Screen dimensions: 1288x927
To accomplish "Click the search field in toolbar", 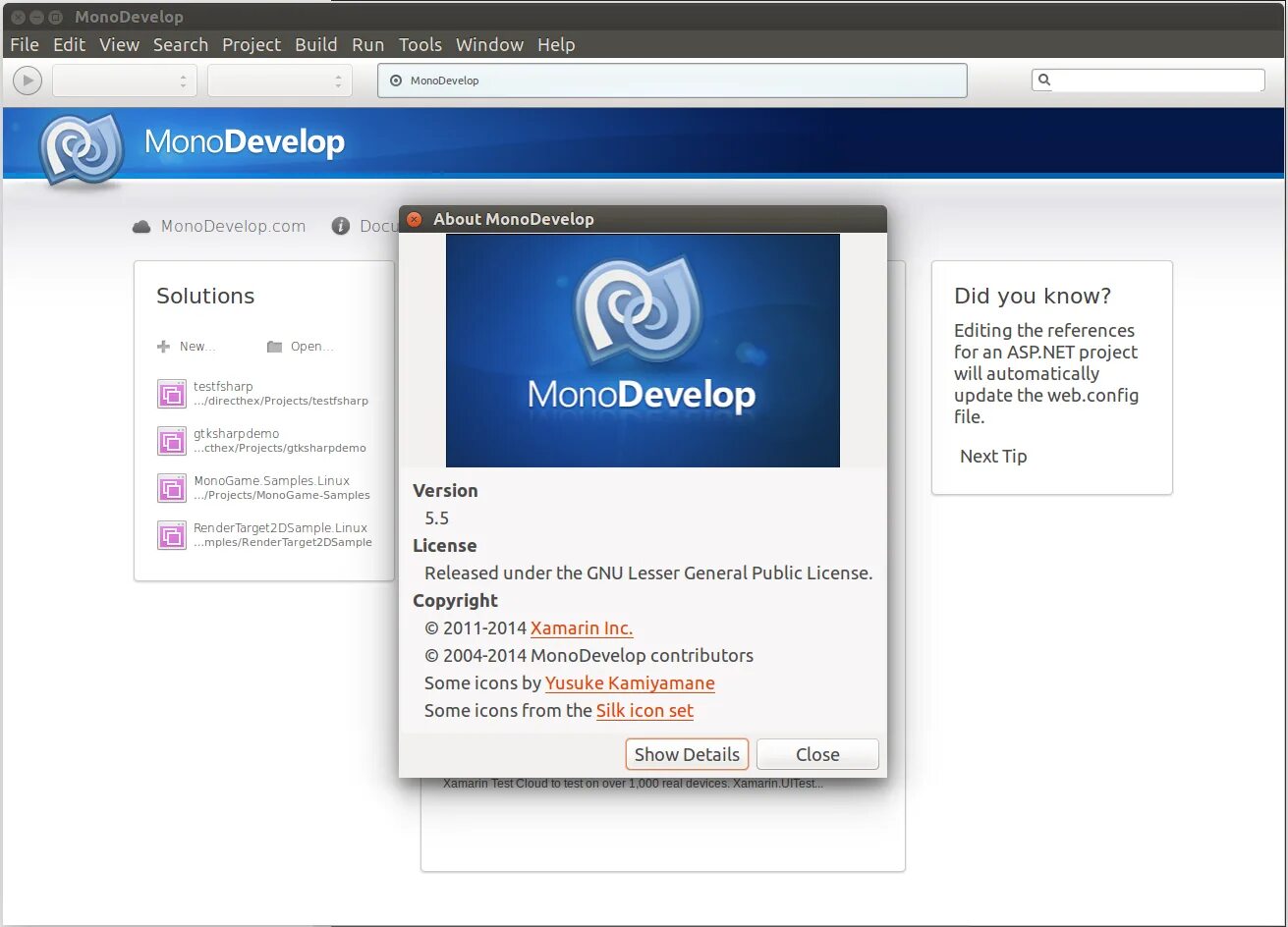I will 1148,80.
